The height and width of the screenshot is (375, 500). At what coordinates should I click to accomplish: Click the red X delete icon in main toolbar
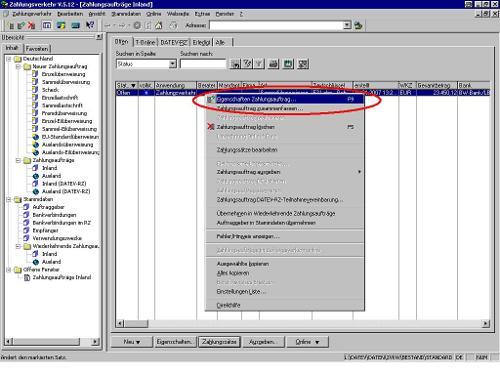click(32, 25)
